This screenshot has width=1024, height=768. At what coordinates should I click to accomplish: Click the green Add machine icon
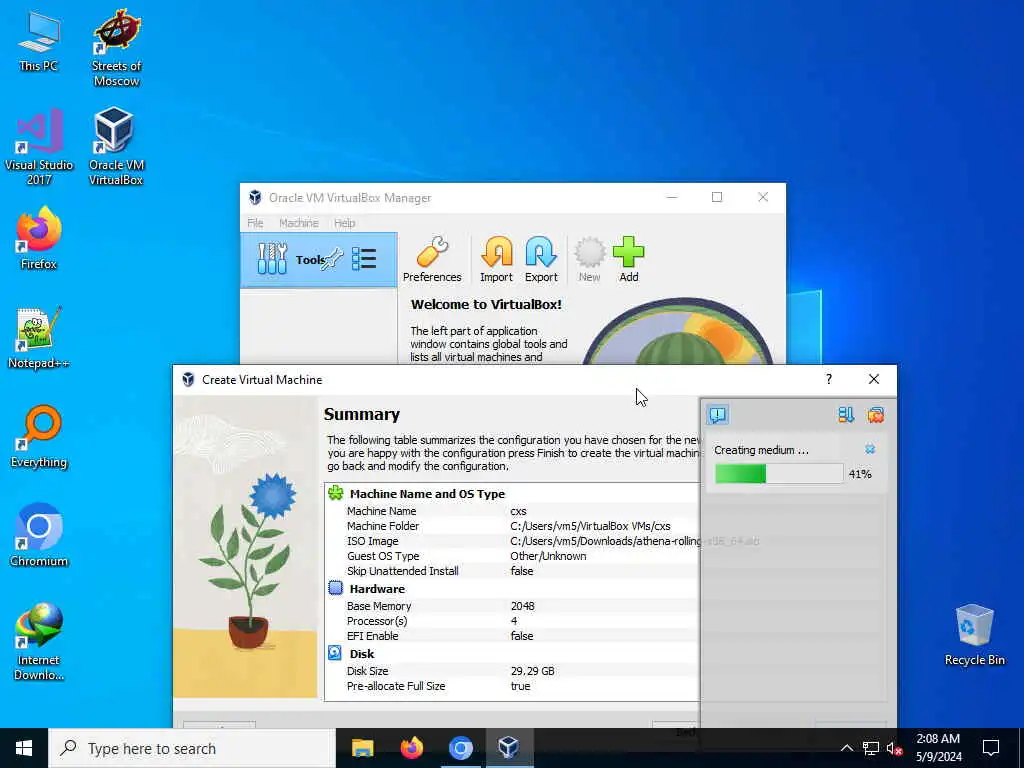[628, 259]
